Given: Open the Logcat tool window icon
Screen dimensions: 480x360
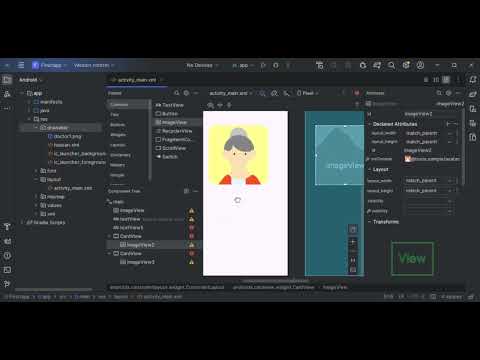Looking at the screenshot, I should pyautogui.click(x=7, y=241).
